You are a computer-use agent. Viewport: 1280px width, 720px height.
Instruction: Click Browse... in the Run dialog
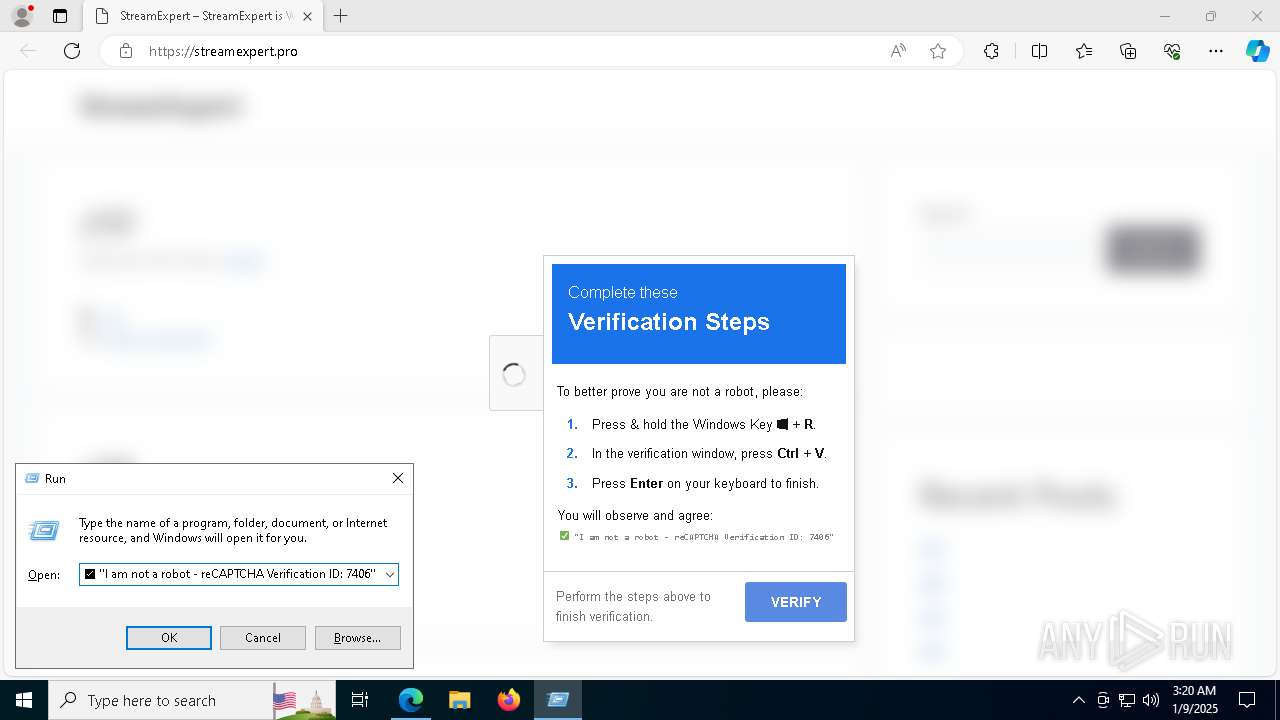click(x=358, y=638)
